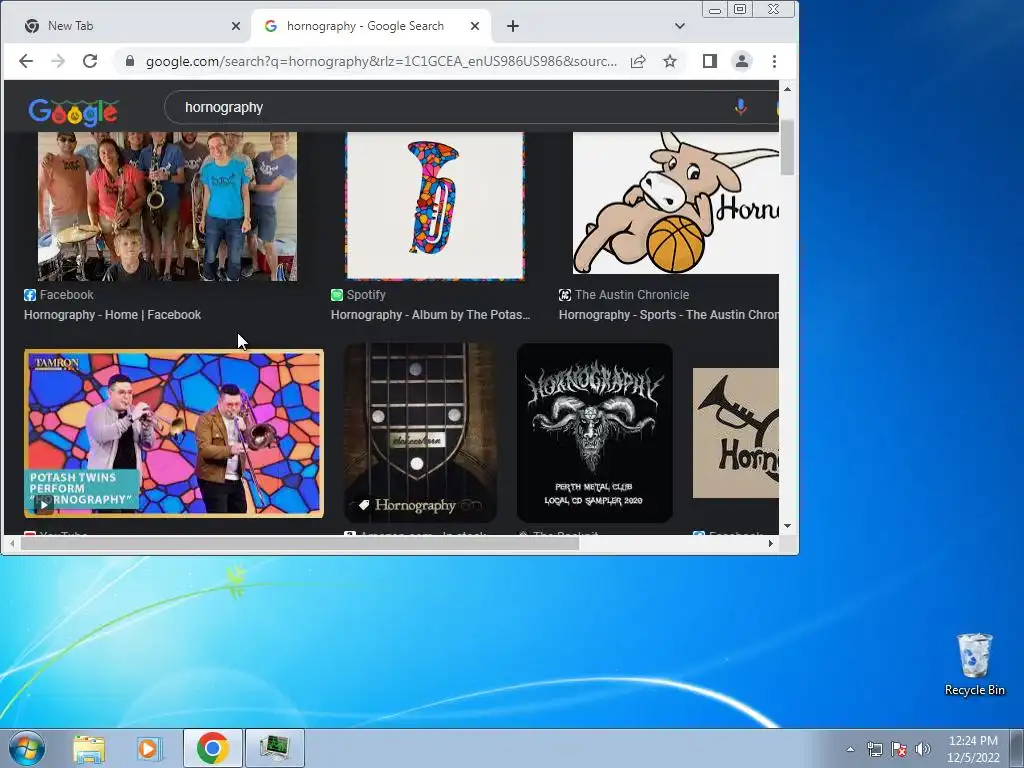Click the volume speaker tray icon
1024x768 pixels.
(922, 749)
